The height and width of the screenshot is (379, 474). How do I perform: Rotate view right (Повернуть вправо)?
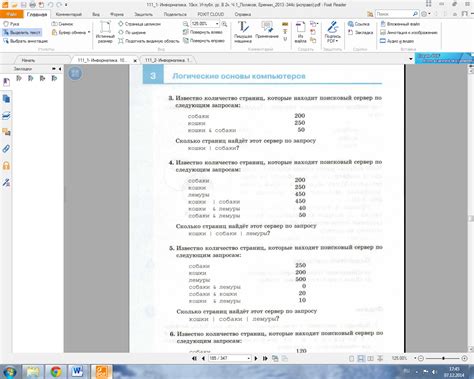tap(204, 41)
